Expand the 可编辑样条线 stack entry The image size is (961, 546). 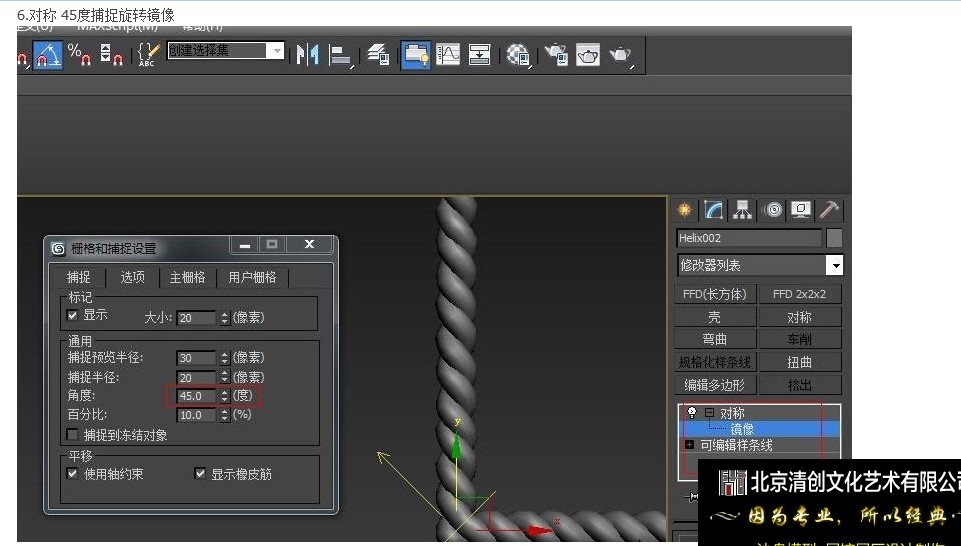point(689,445)
